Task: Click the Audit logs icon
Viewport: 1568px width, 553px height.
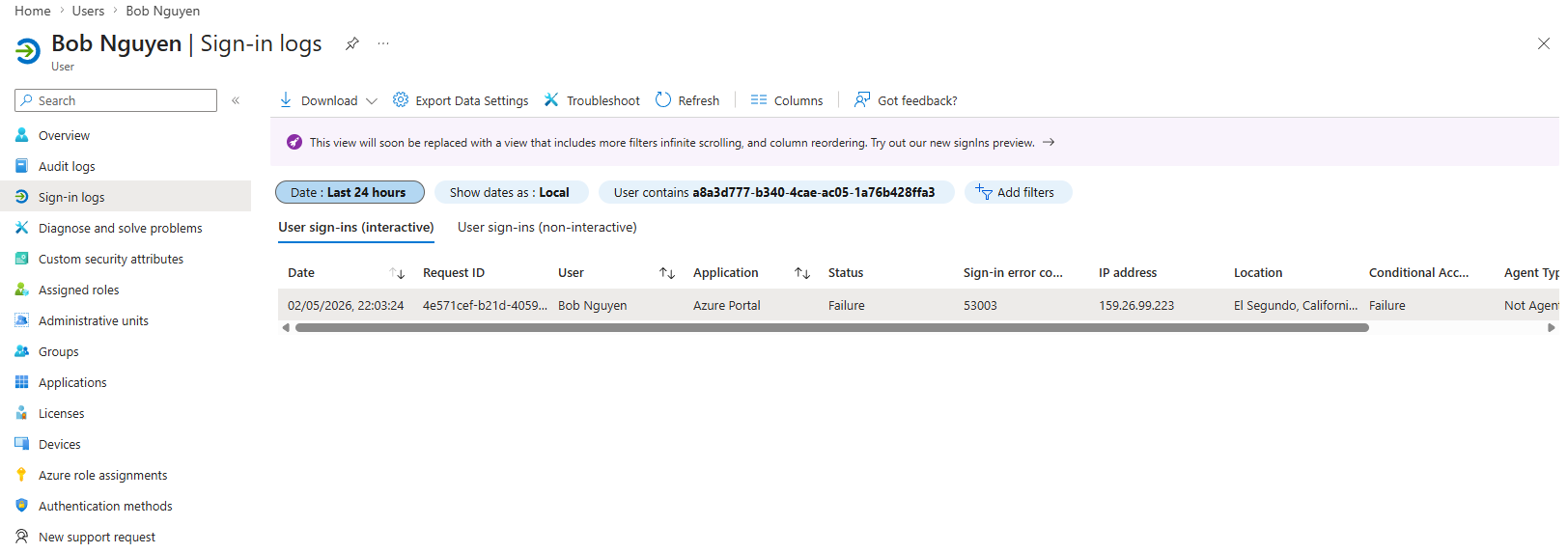Action: click(x=21, y=166)
